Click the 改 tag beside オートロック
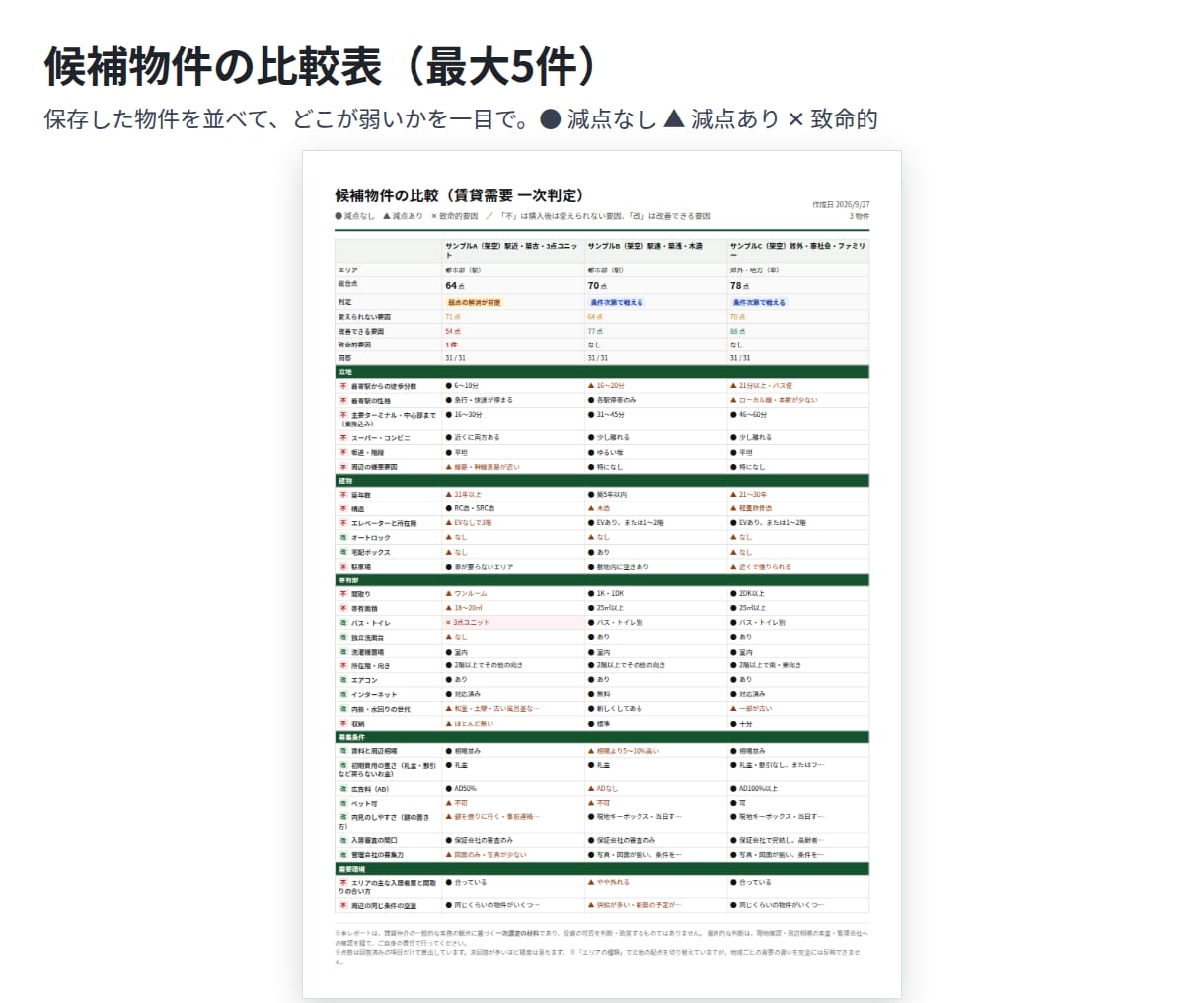Image resolution: width=1204 pixels, height=1003 pixels. pos(343,538)
